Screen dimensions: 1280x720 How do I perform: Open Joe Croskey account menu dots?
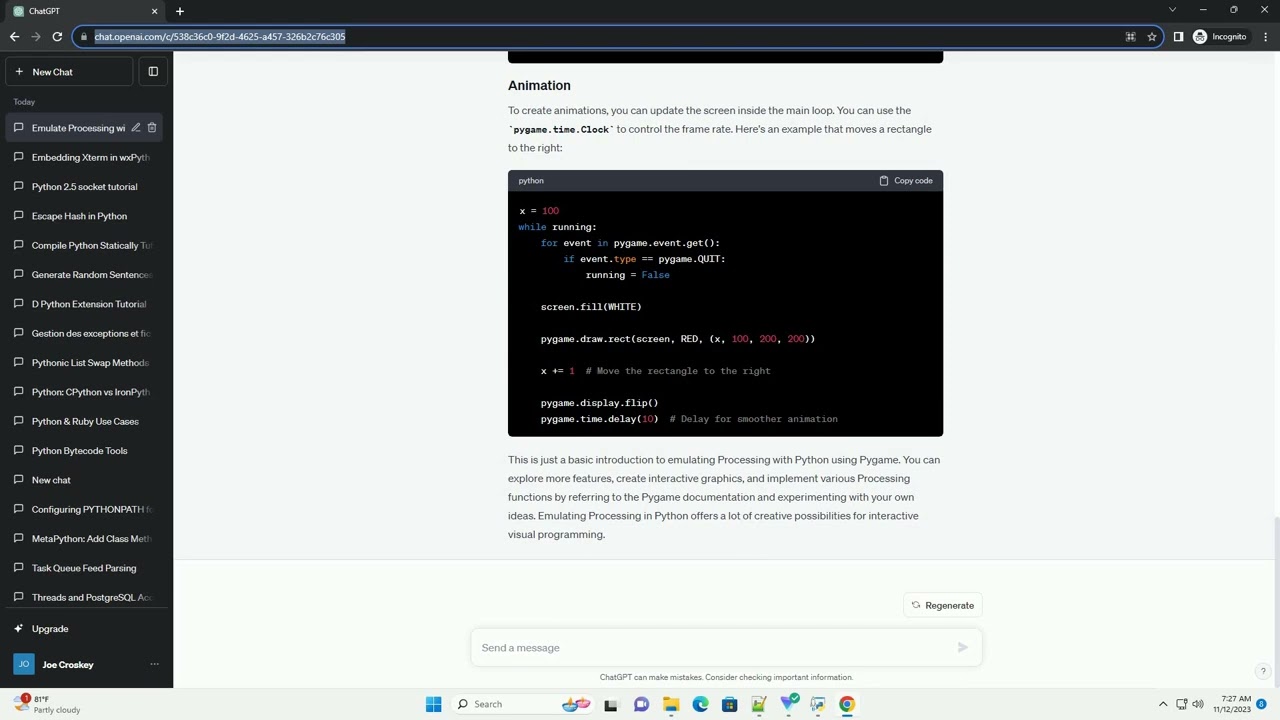click(x=154, y=664)
